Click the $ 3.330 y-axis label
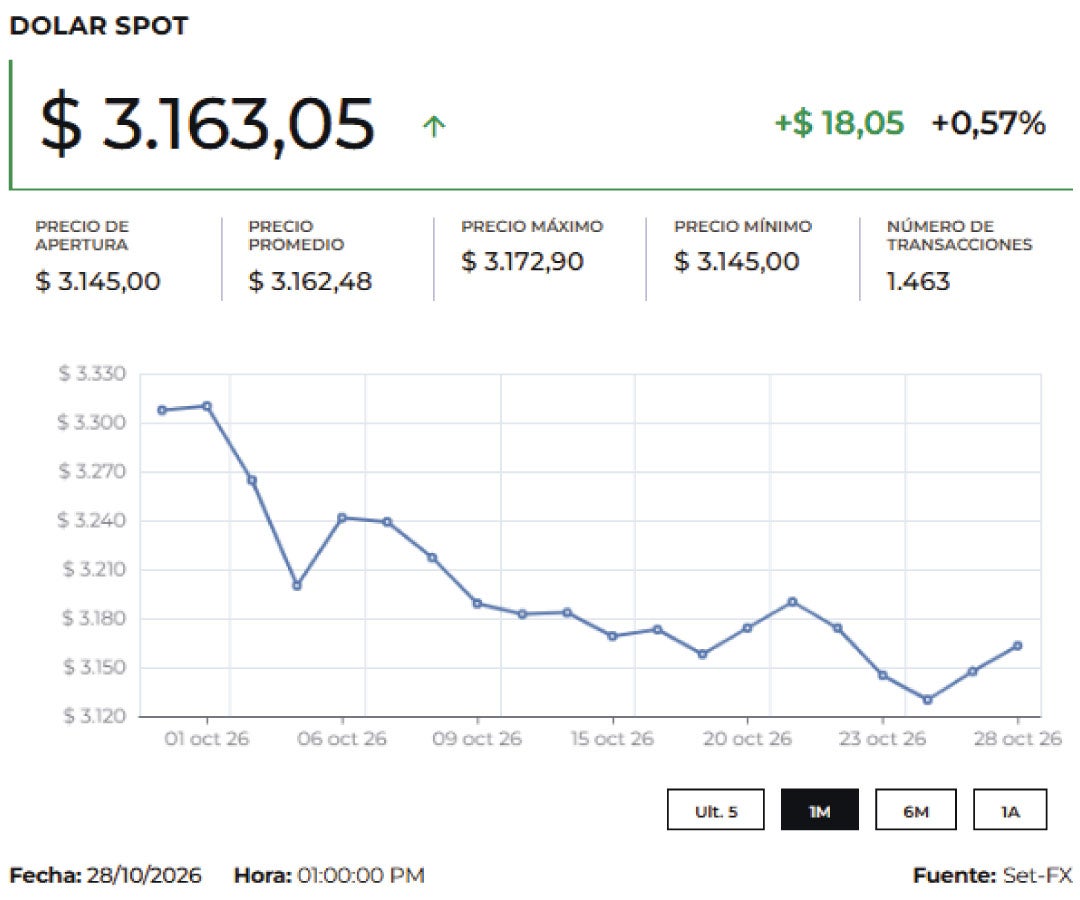The image size is (1080, 900). (x=92, y=374)
